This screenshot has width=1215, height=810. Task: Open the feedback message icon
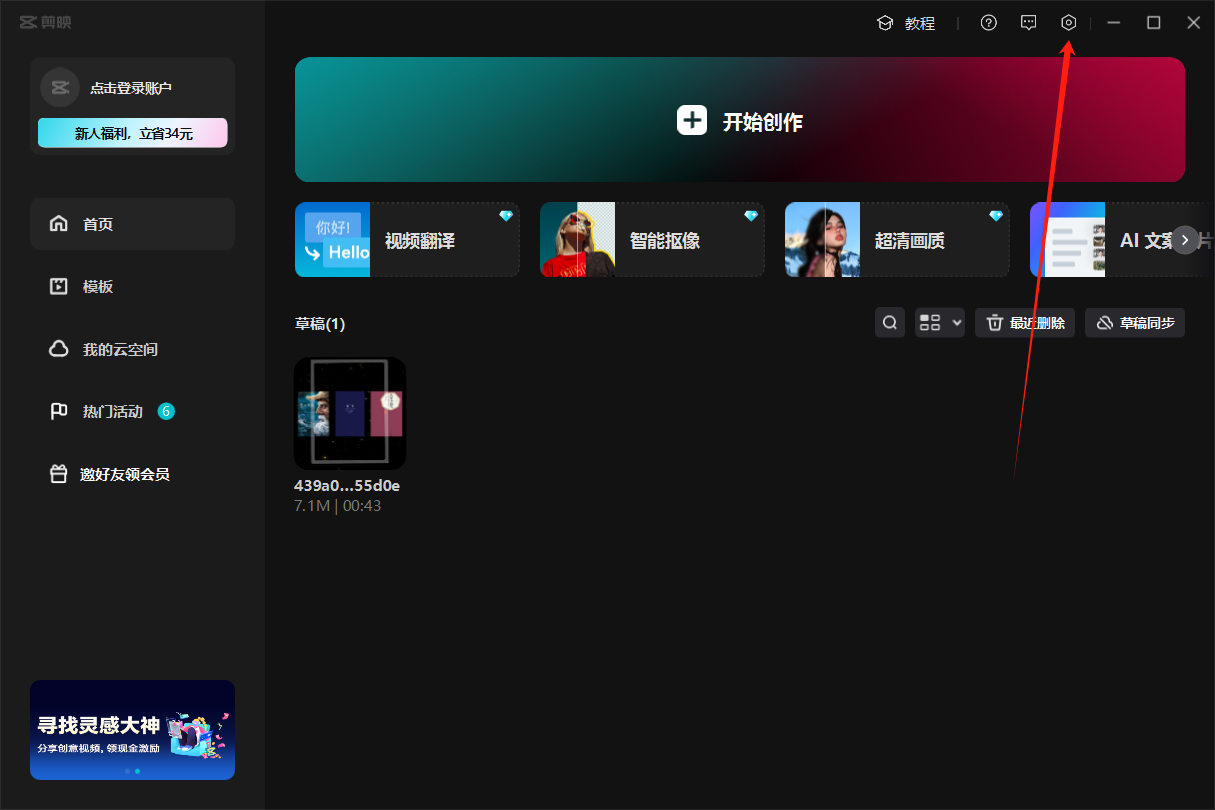point(1028,23)
